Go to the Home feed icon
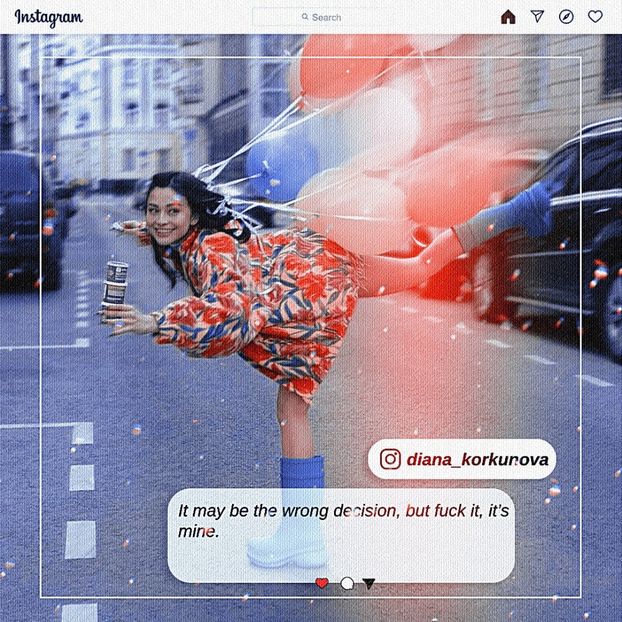Screen dimensions: 622x622 coord(508,17)
